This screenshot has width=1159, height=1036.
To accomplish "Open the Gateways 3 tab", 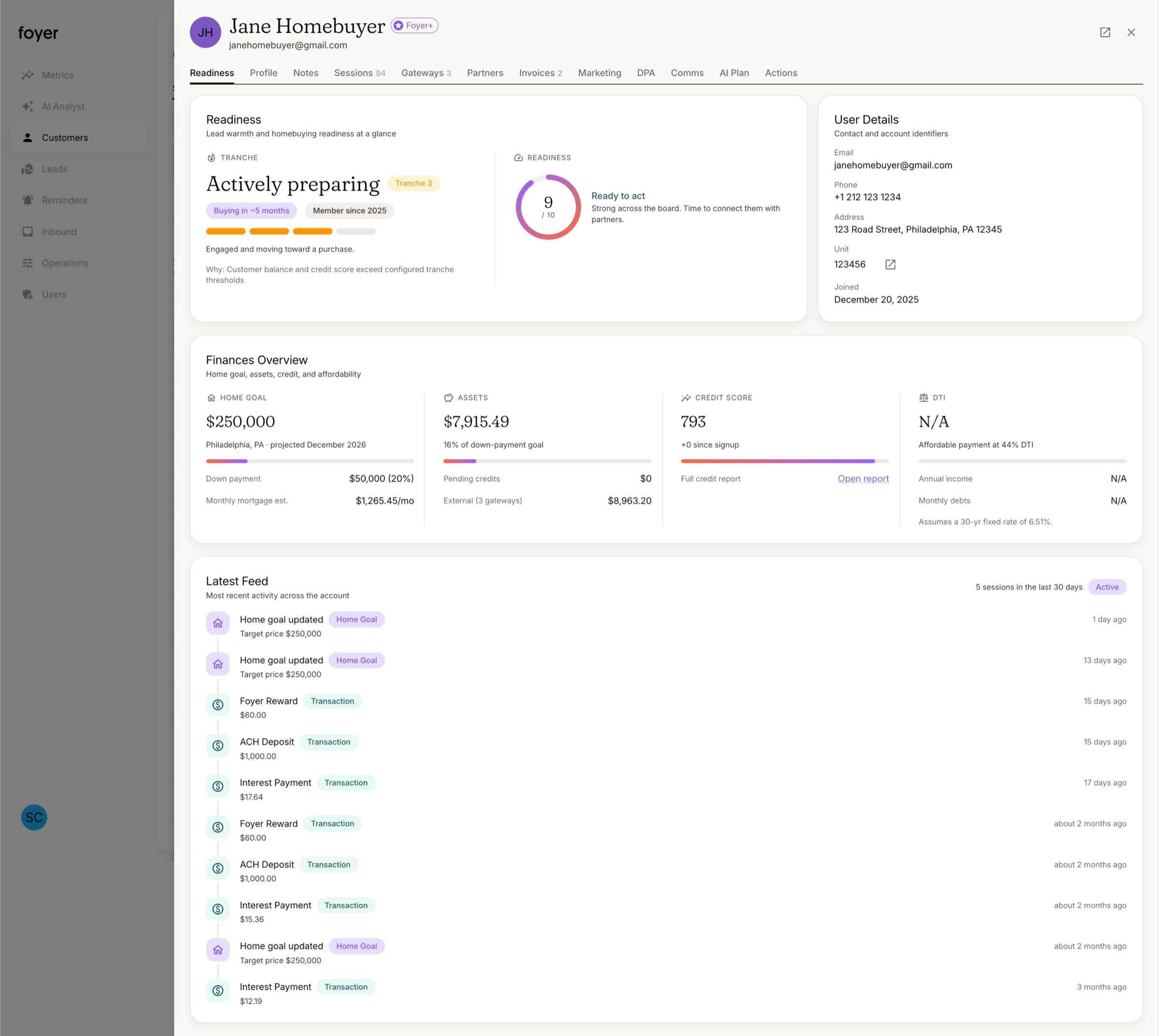I will tap(426, 73).
